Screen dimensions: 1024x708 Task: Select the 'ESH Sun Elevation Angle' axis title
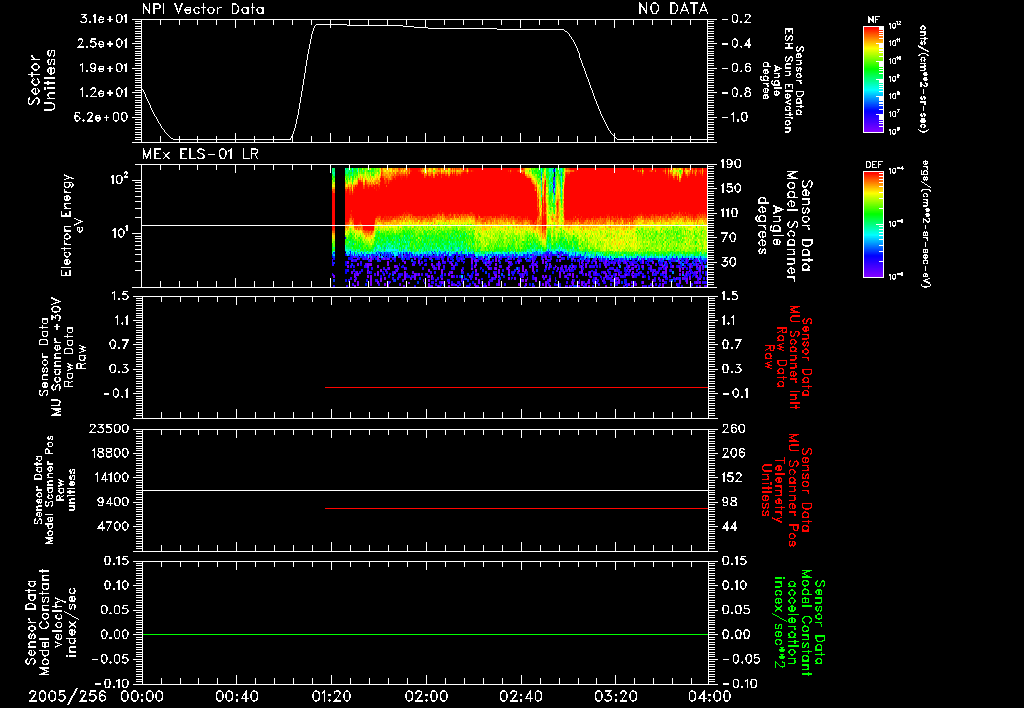click(x=782, y=80)
